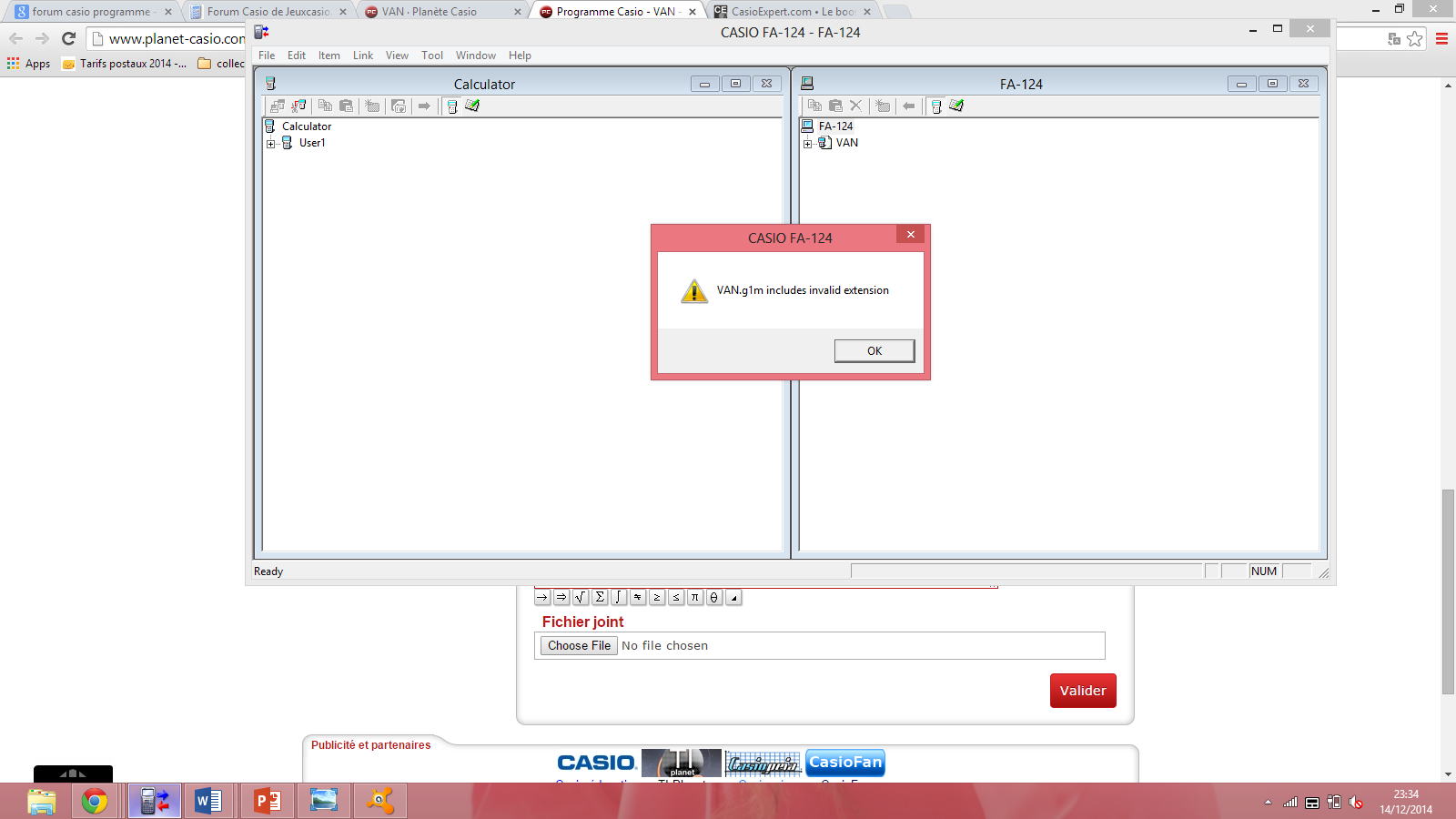This screenshot has width=1456, height=819.
Task: Insert the square root √ symbol
Action: [581, 597]
